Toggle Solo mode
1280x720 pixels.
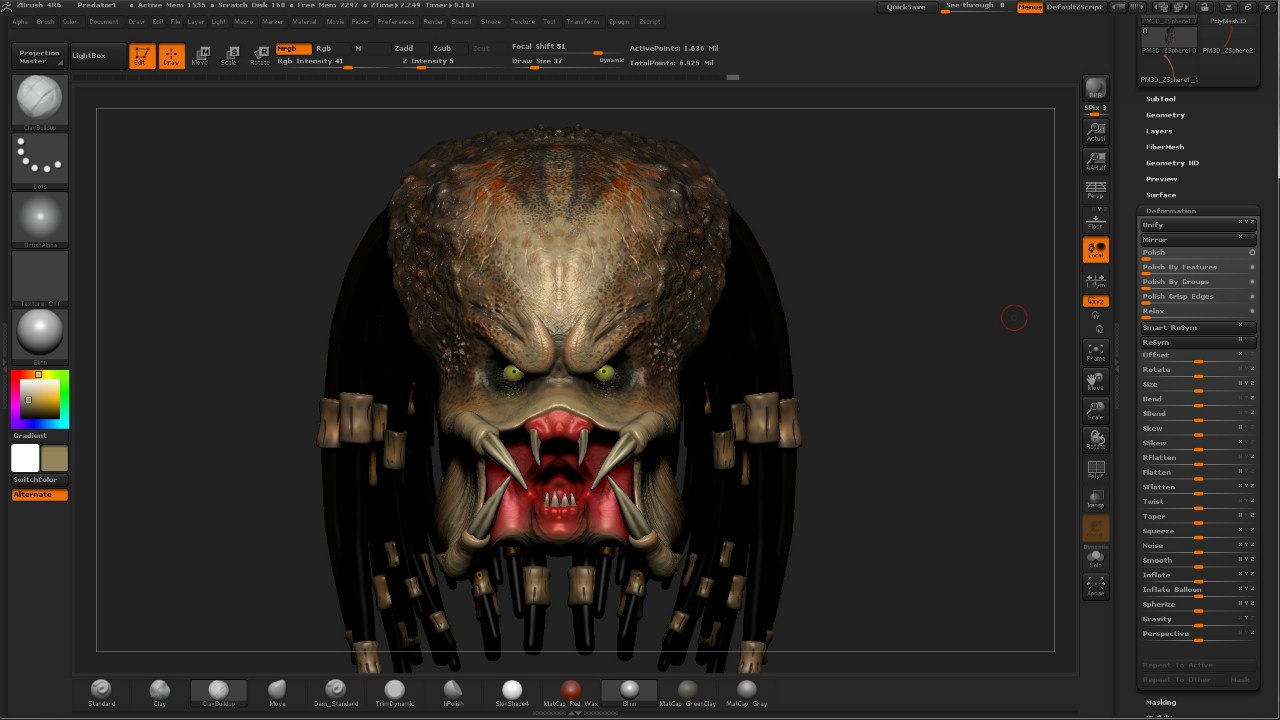[x=1096, y=558]
